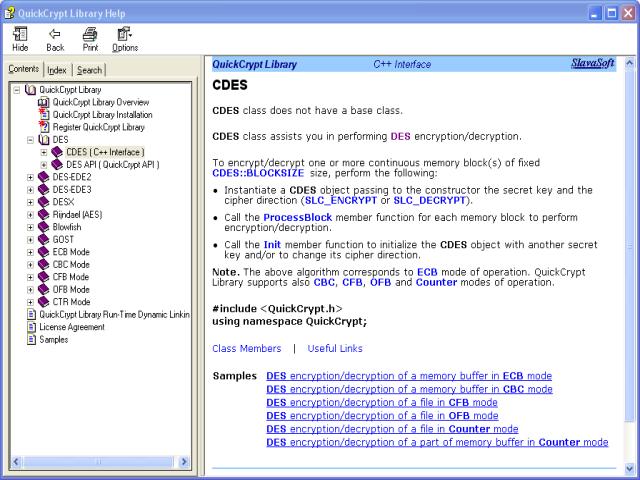Expand the GOST node
Image resolution: width=640 pixels, height=480 pixels.
coord(30,240)
